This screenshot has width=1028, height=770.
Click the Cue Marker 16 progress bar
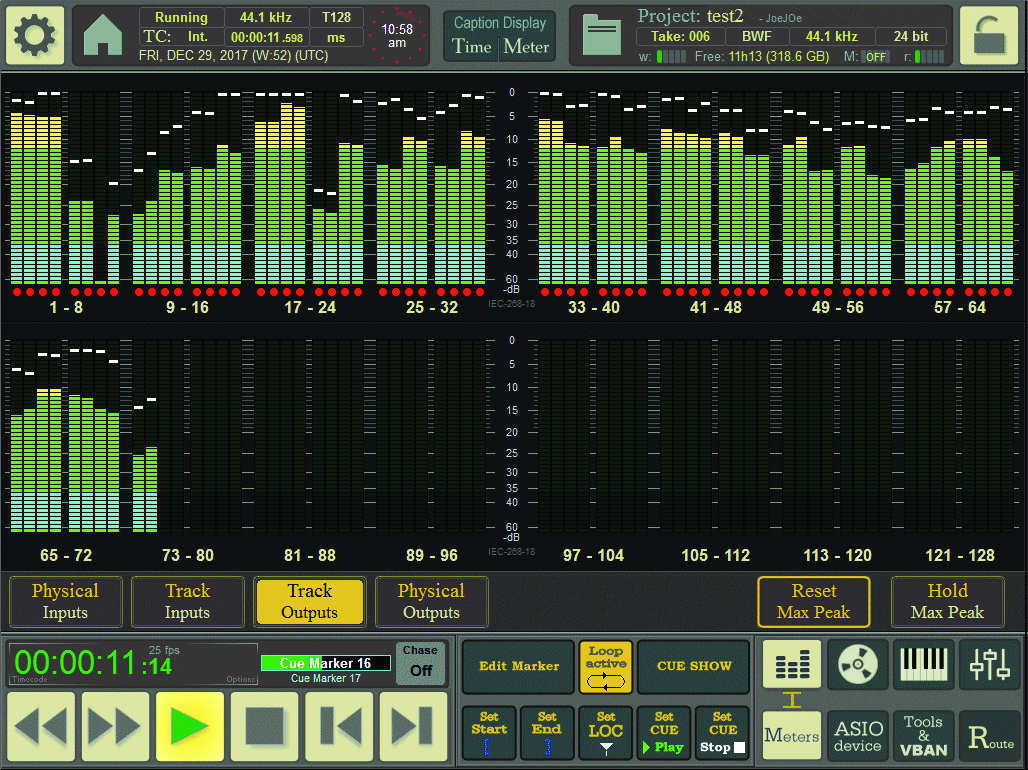pyautogui.click(x=326, y=663)
